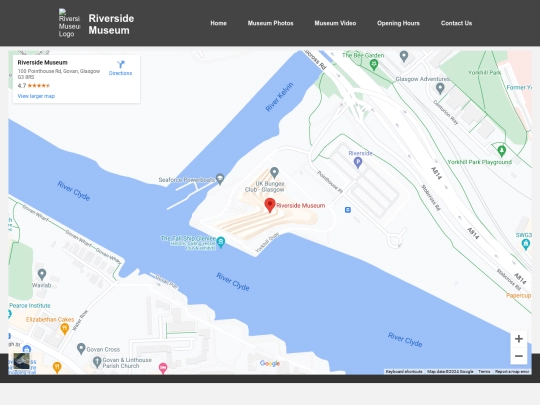Click the bus stop icon near Pointhouse Pl
540x405 pixels.
pyautogui.click(x=348, y=210)
